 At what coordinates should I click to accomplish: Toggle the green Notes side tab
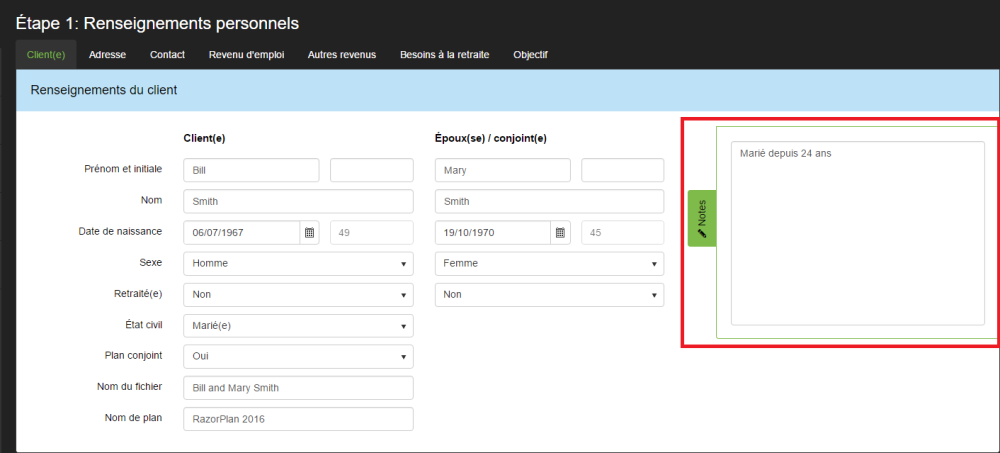tap(702, 217)
